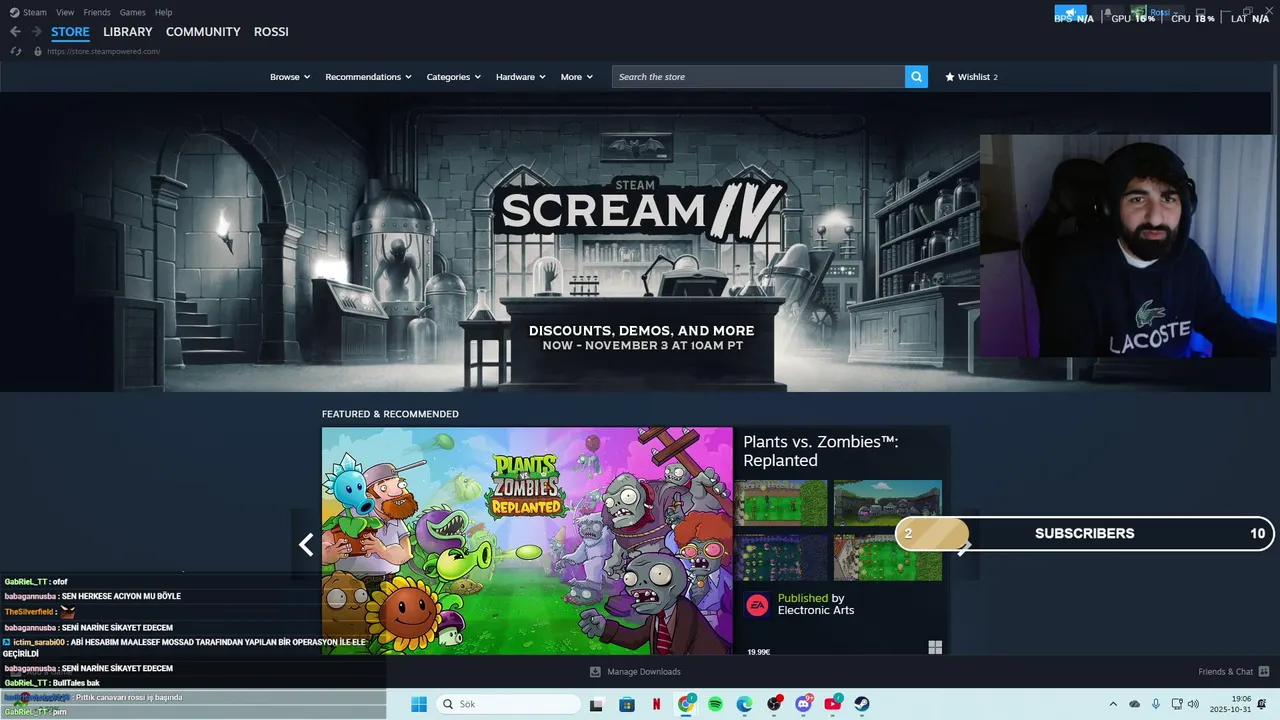The image size is (1280, 720).
Task: Open the ROSSI profile tab
Action: (271, 32)
